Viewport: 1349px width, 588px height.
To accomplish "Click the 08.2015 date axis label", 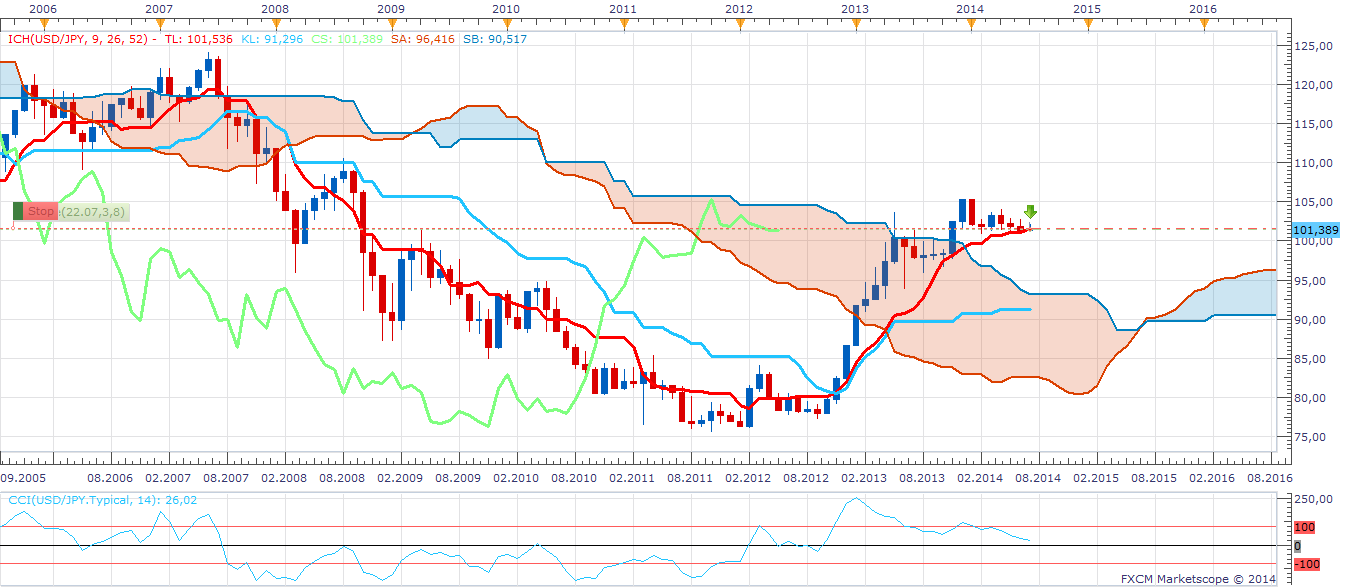I will click(x=1152, y=479).
